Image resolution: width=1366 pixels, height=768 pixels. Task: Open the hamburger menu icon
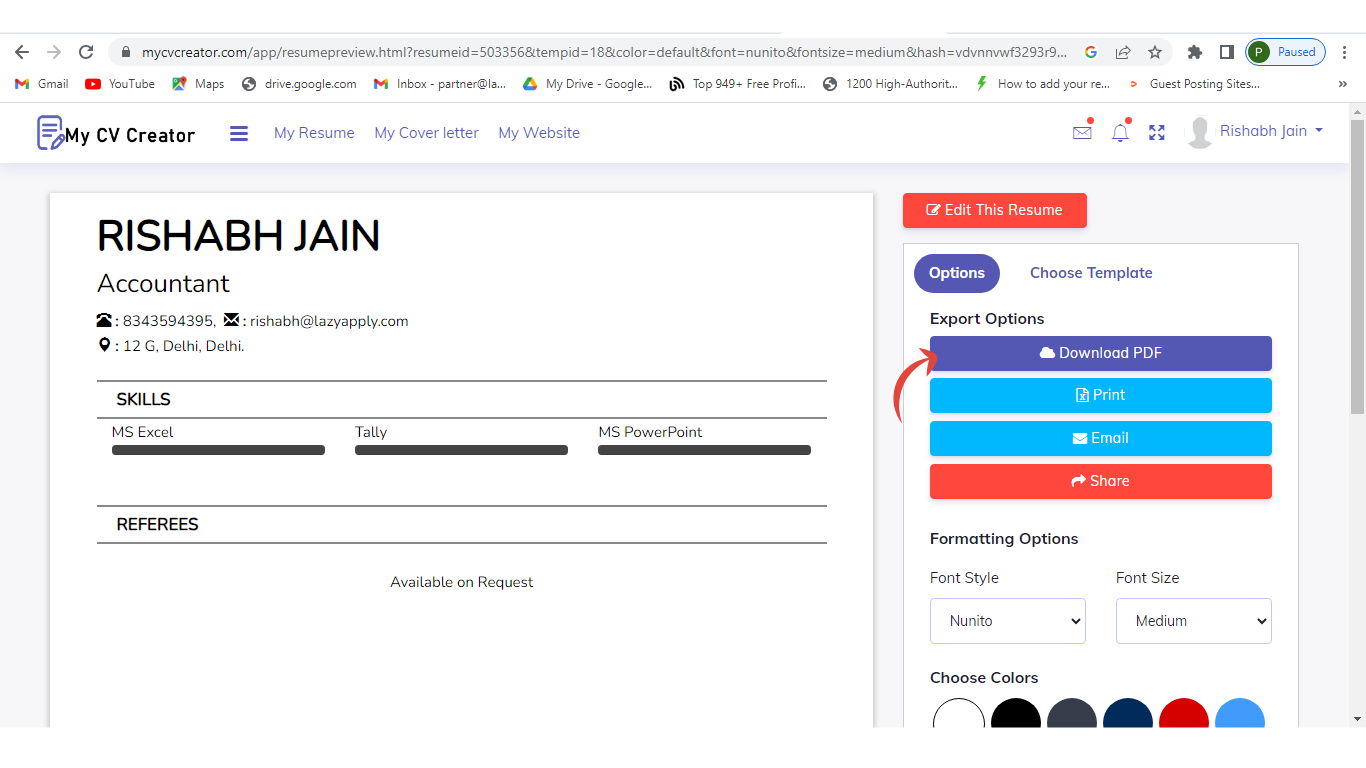238,133
